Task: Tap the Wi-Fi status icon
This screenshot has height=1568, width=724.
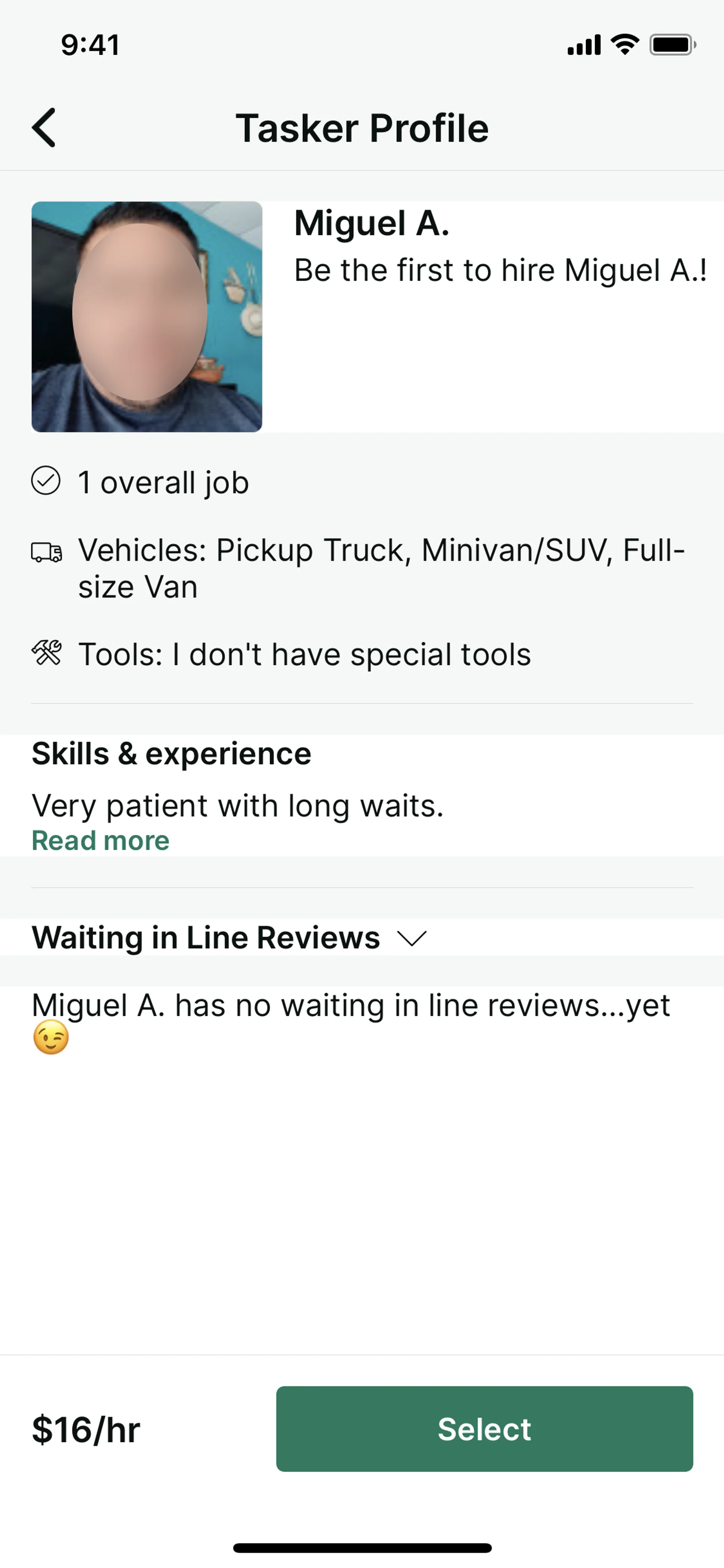Action: point(624,45)
